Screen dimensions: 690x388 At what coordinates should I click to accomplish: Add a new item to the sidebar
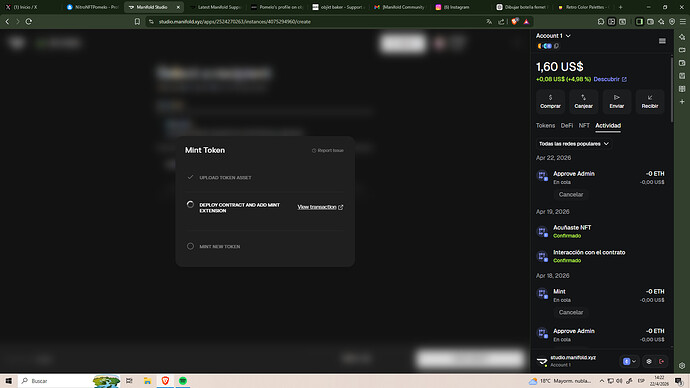682,102
